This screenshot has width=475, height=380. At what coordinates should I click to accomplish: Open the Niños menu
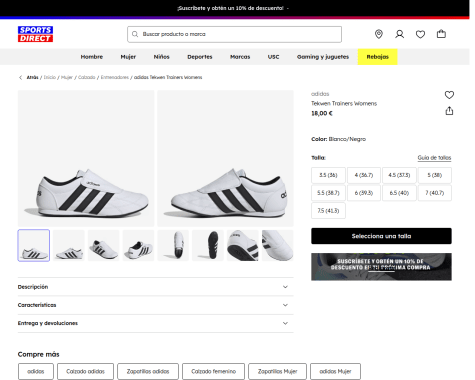(161, 57)
